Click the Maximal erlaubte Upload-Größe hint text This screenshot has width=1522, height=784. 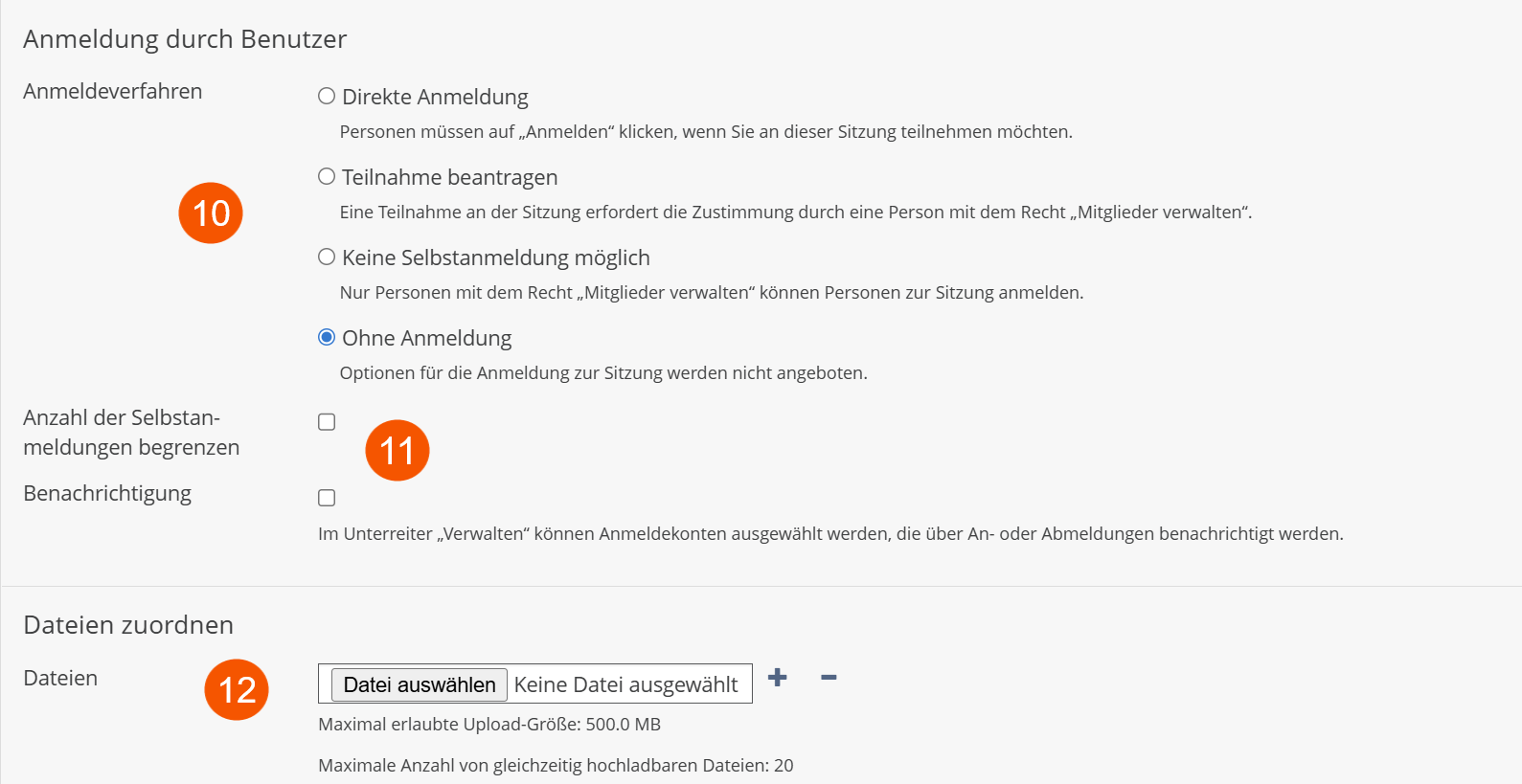(x=489, y=725)
